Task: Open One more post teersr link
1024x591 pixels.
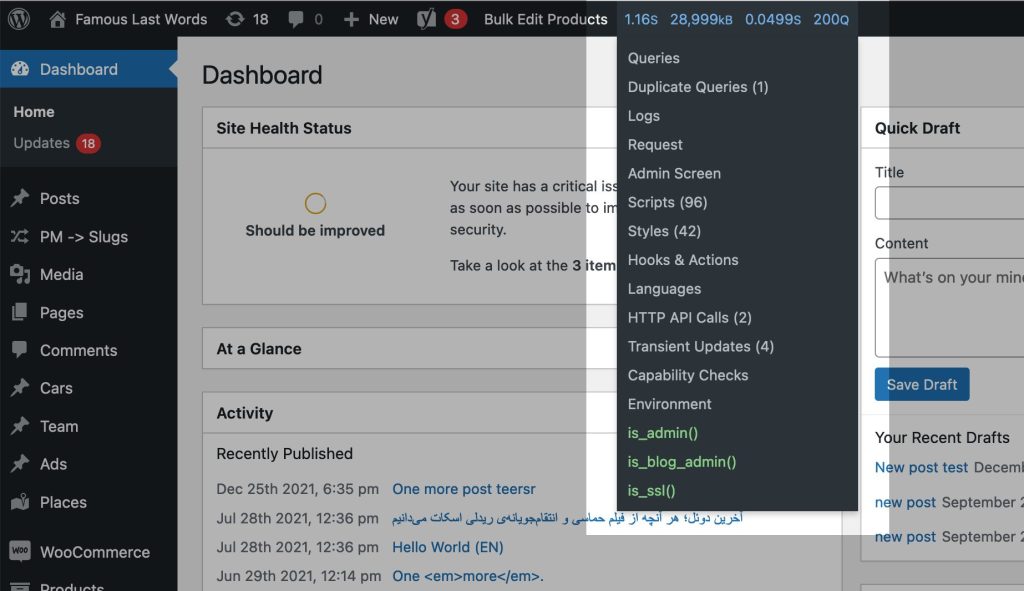Action: 464,489
